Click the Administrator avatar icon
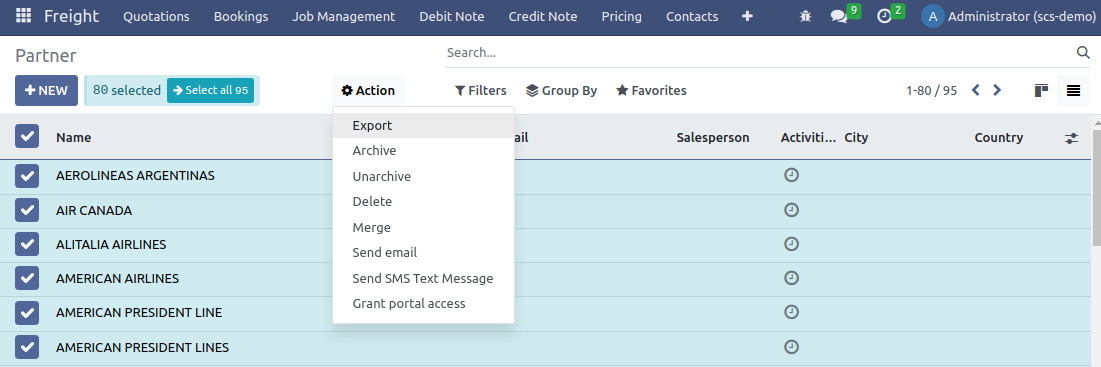 932,16
